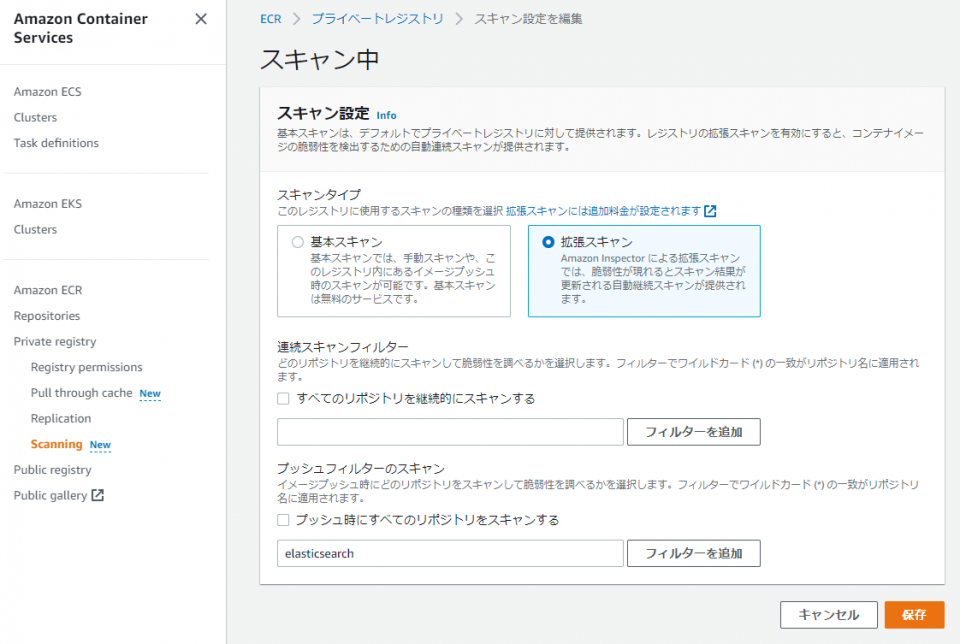Click ECR breadcrumb link
The image size is (960, 644).
pyautogui.click(x=271, y=19)
